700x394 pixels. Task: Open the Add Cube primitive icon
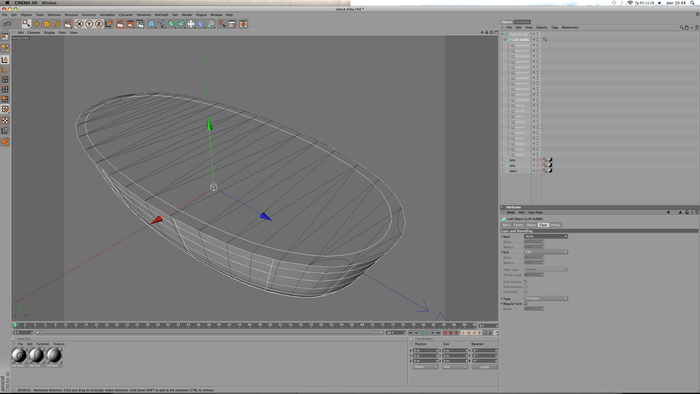click(152, 24)
